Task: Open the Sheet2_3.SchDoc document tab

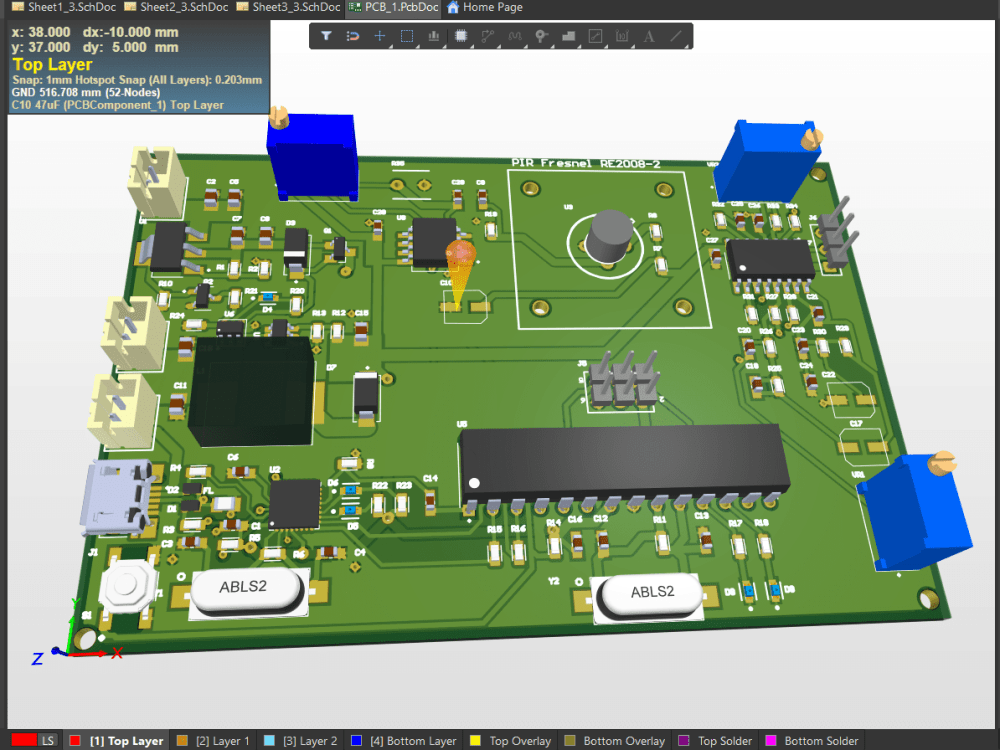Action: [x=176, y=7]
